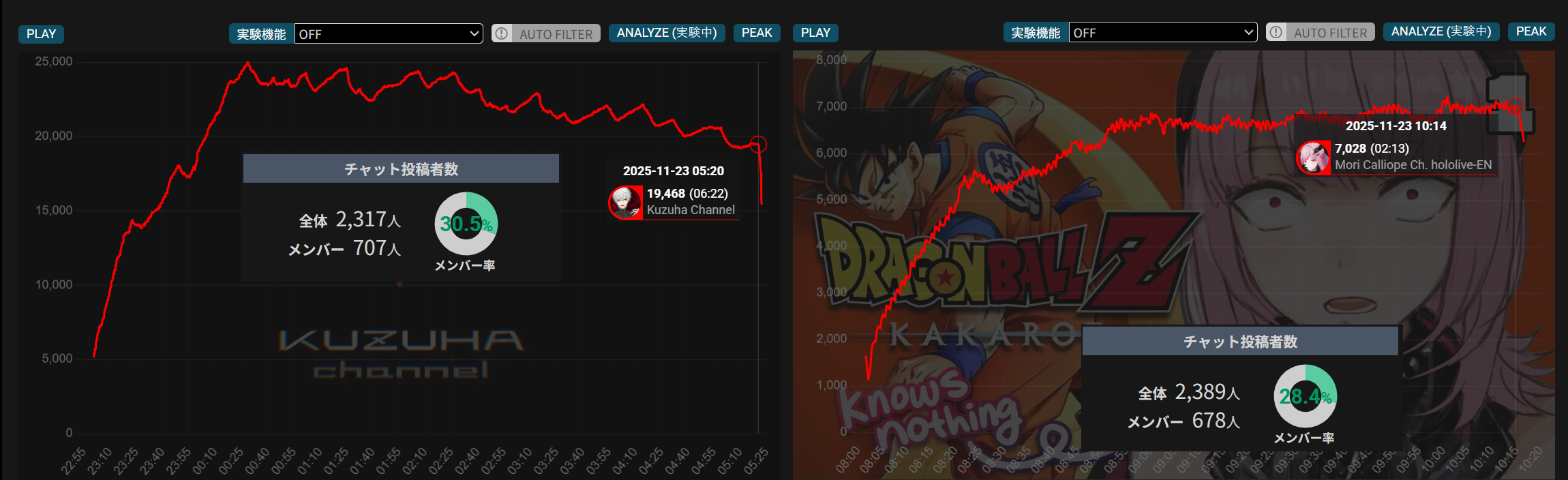The width and height of the screenshot is (1568, 480).
Task: Click red circle marker on right chart line
Action: [1516, 106]
